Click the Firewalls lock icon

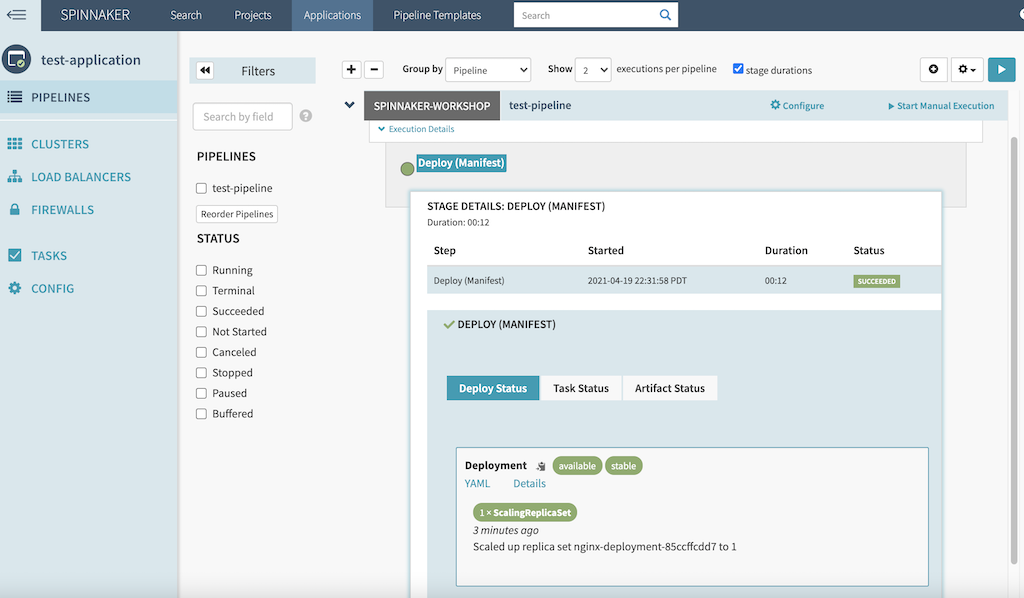[14, 210]
